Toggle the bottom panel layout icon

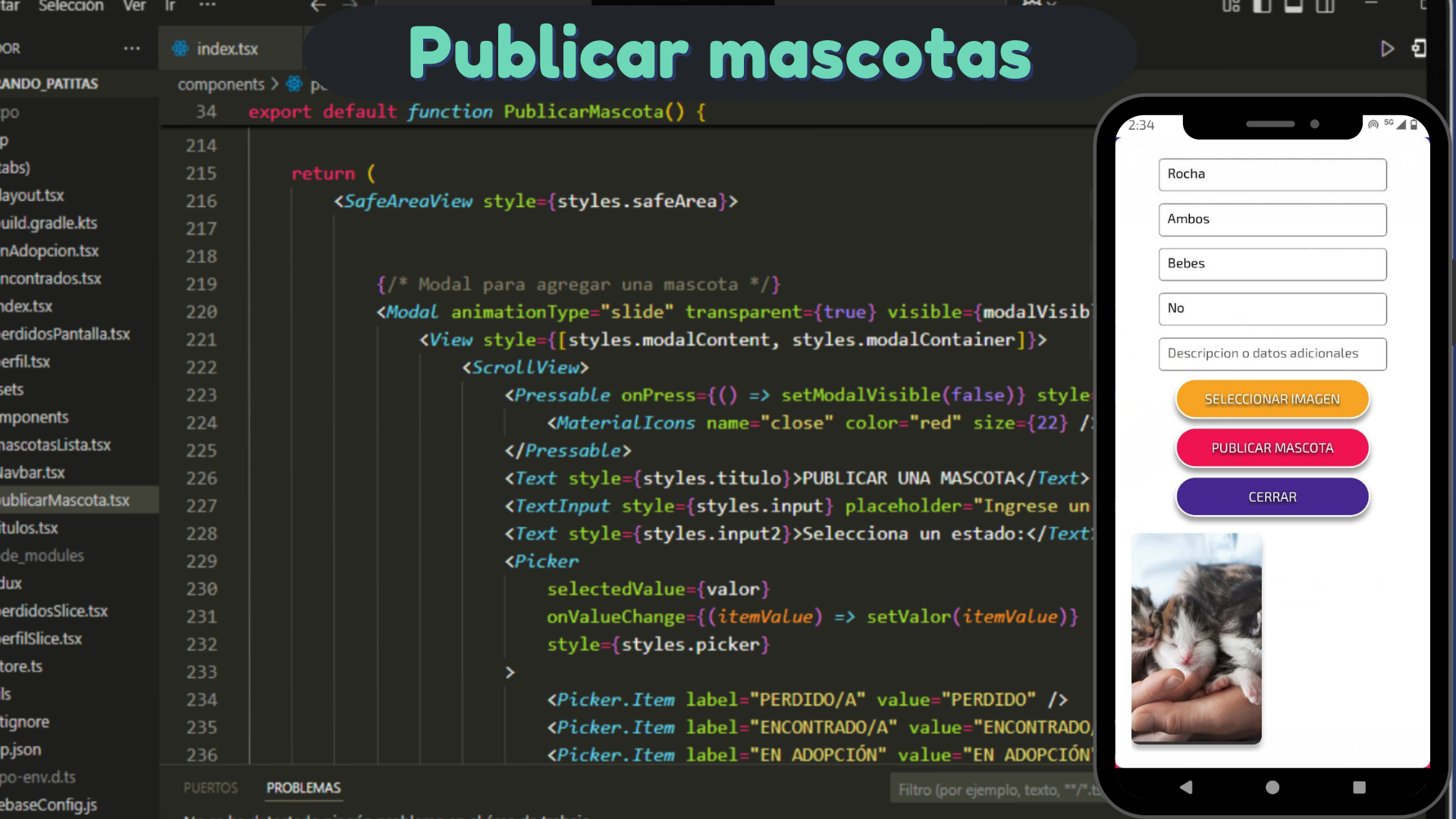[1294, 6]
